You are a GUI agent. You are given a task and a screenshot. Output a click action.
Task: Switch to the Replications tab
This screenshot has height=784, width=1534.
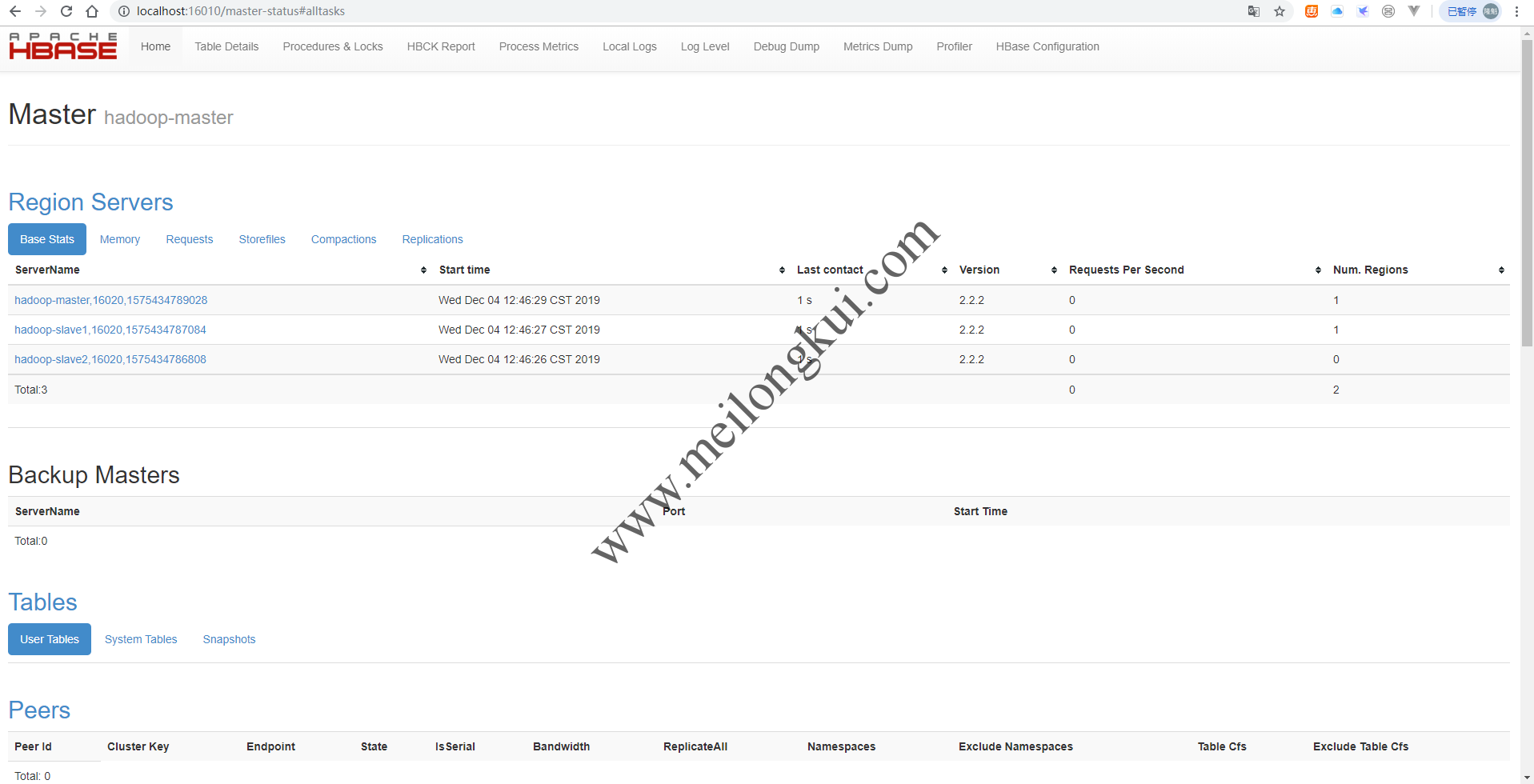433,239
